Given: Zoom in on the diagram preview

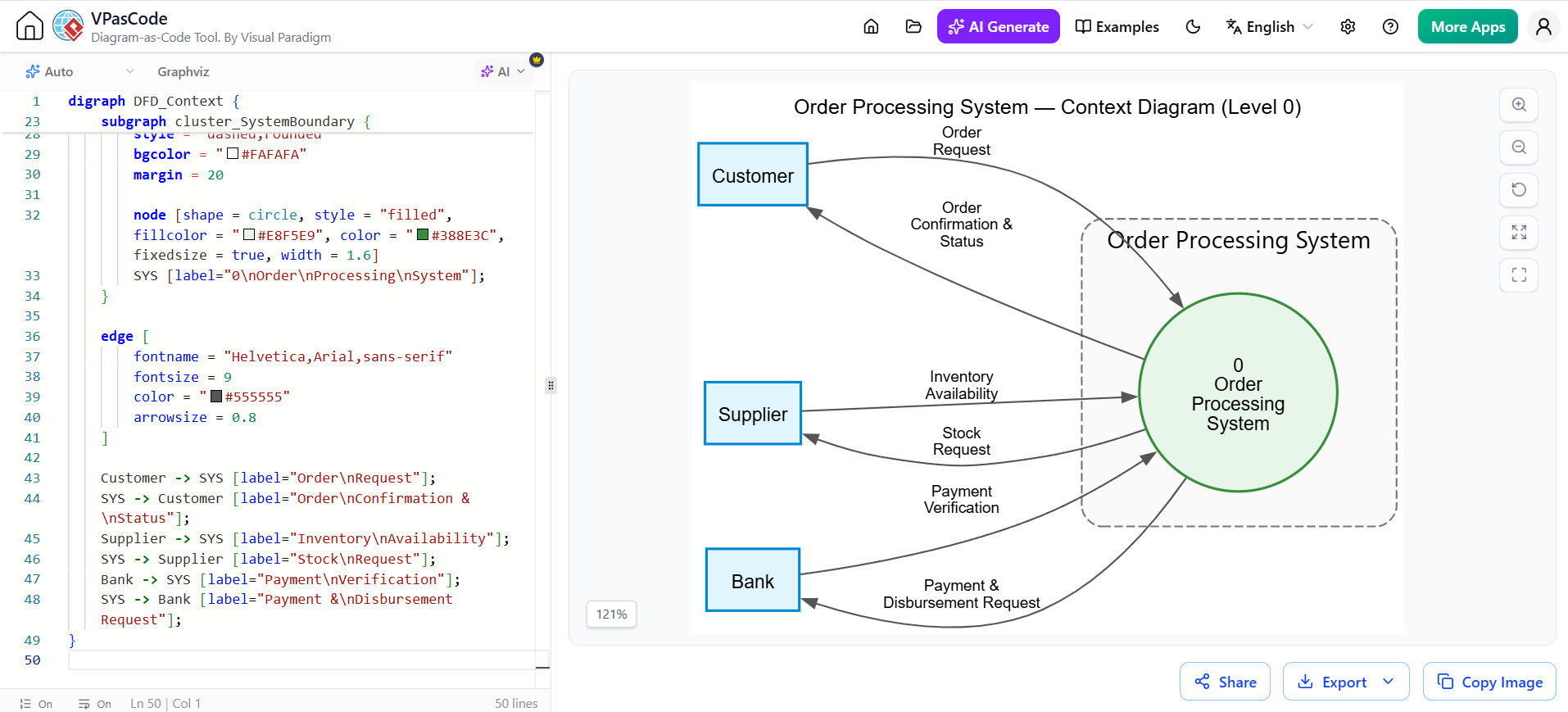Looking at the screenshot, I should point(1519,105).
